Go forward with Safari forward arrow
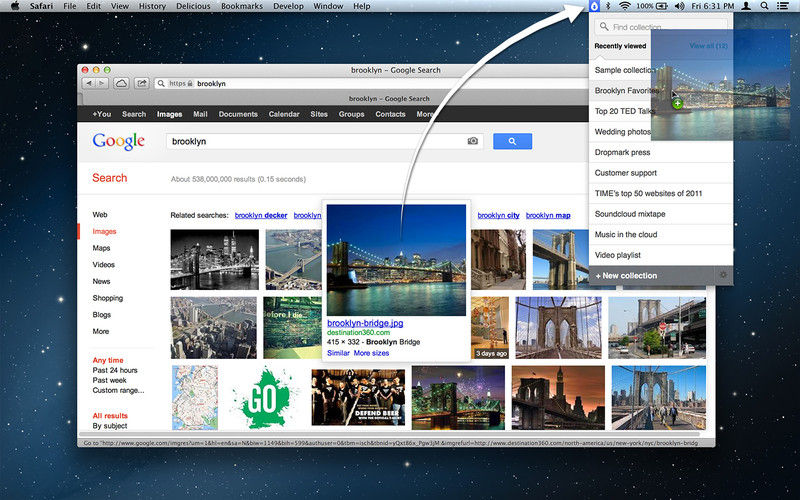Viewport: 800px width, 500px height. coord(102,83)
